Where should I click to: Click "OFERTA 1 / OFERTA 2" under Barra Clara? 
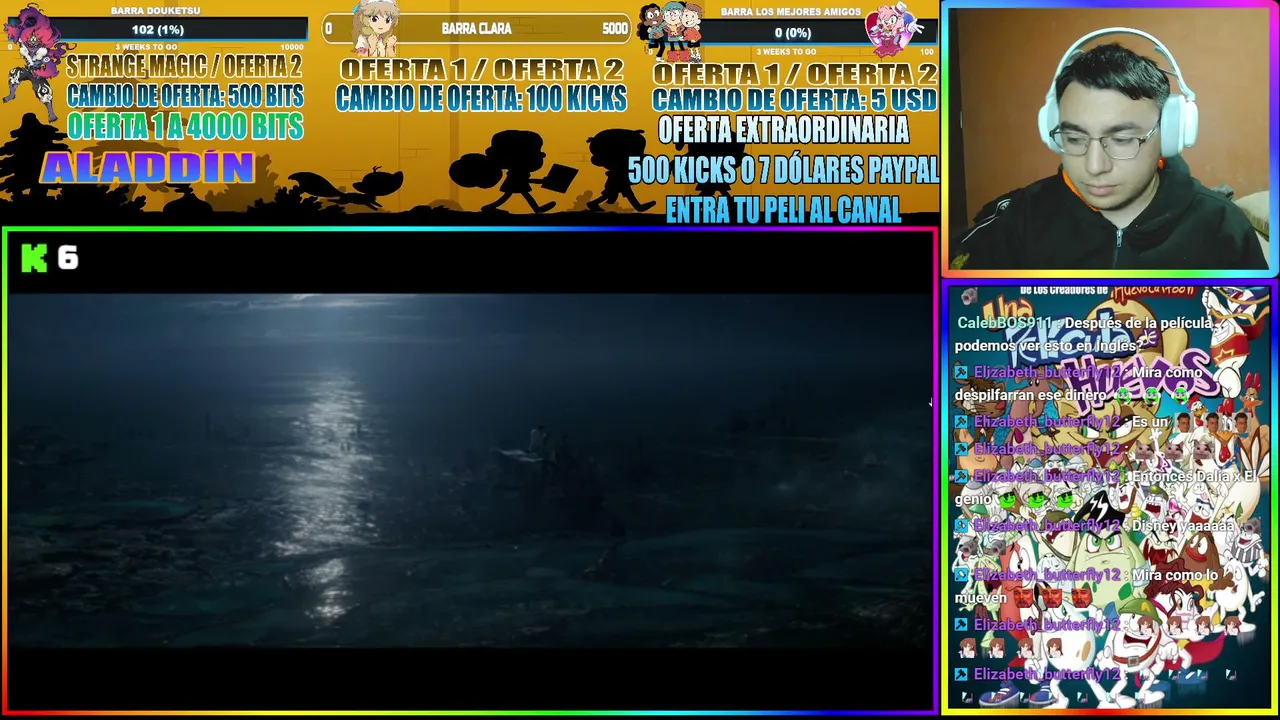click(481, 70)
